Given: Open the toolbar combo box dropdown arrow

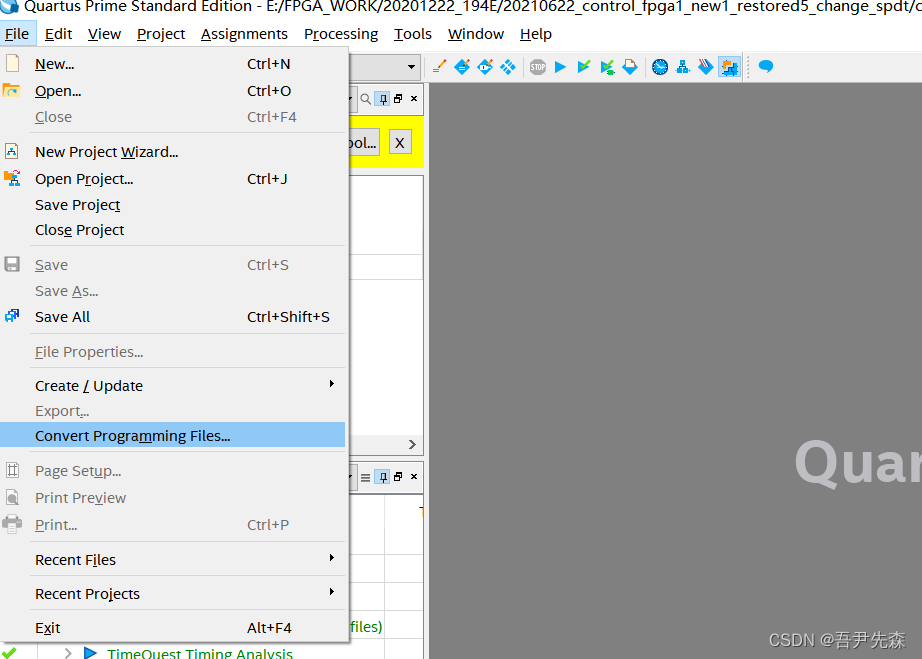Looking at the screenshot, I should coord(411,66).
